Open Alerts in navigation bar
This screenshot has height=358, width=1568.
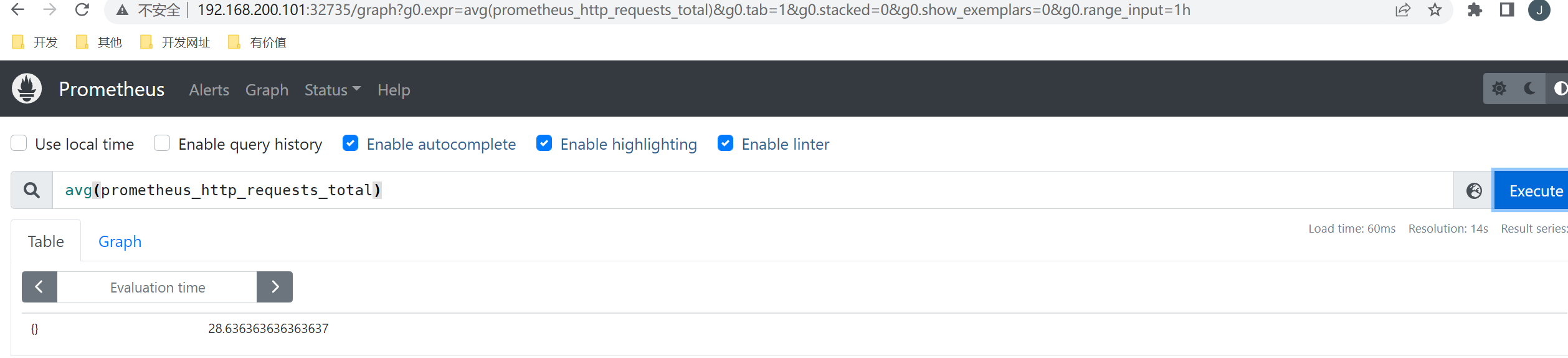coord(209,90)
